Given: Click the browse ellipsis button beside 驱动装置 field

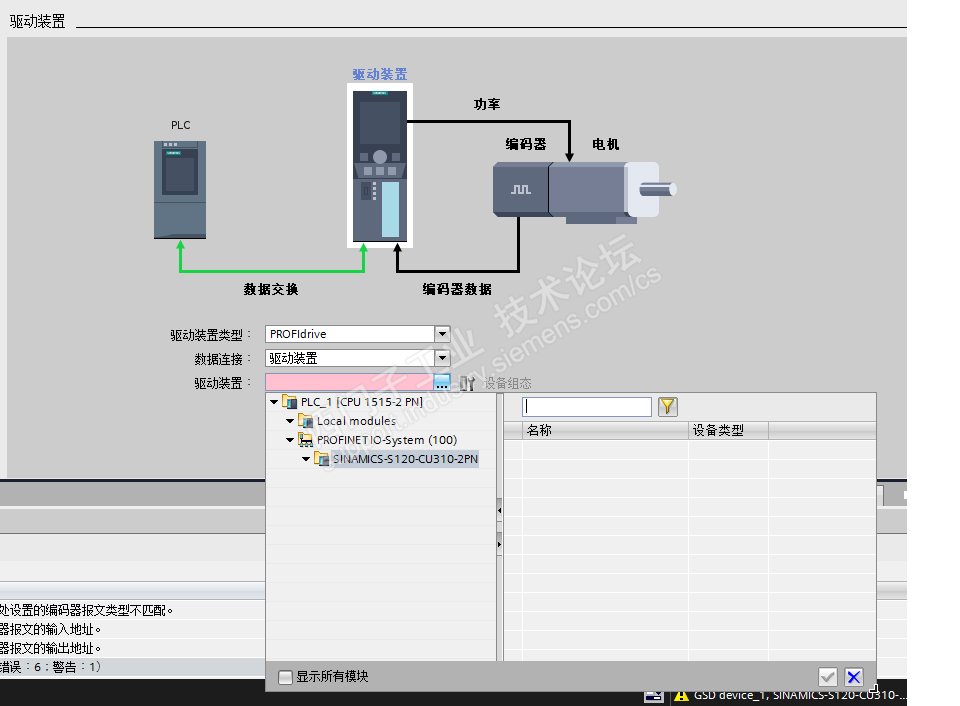Looking at the screenshot, I should pyautogui.click(x=442, y=382).
